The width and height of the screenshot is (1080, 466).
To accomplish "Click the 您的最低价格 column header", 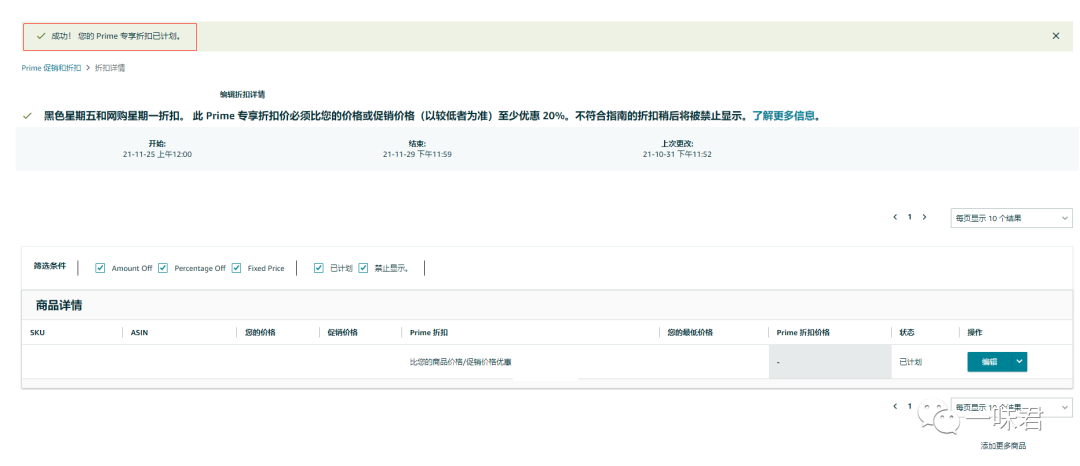I will coord(689,332).
